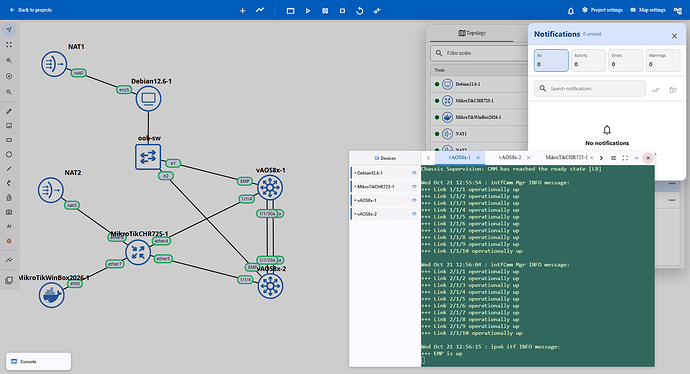The height and width of the screenshot is (374, 690).
Task: Click the center view target icon
Action: click(9, 77)
